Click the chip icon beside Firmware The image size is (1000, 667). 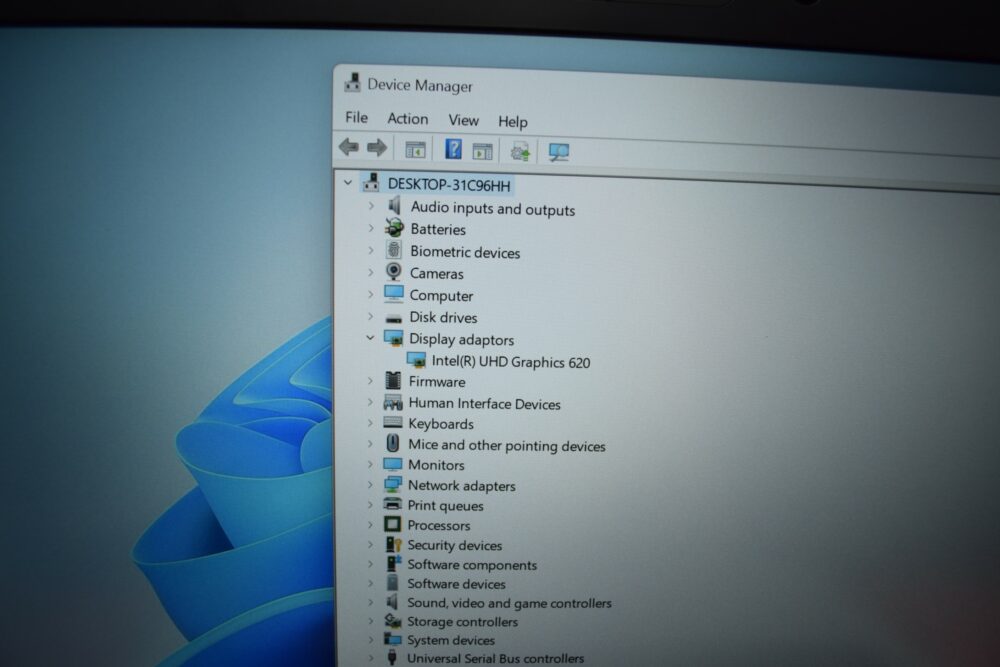tap(393, 380)
